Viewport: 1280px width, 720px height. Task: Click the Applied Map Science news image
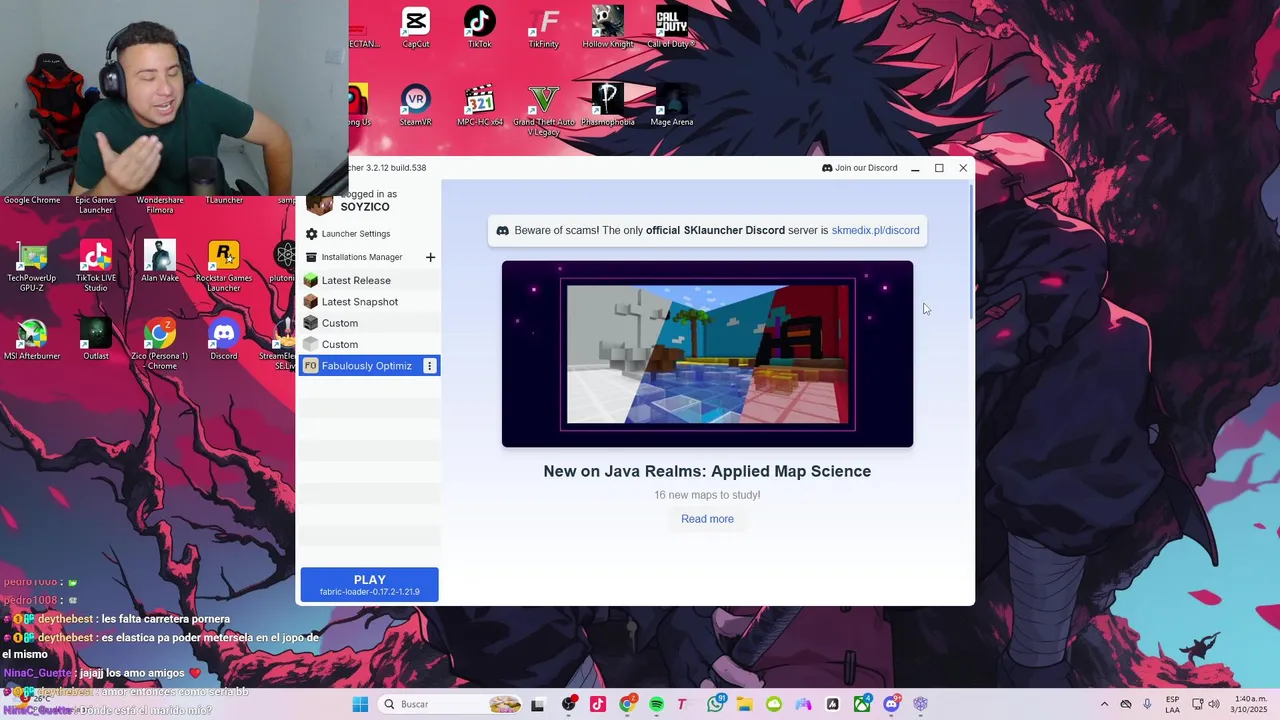coord(707,354)
